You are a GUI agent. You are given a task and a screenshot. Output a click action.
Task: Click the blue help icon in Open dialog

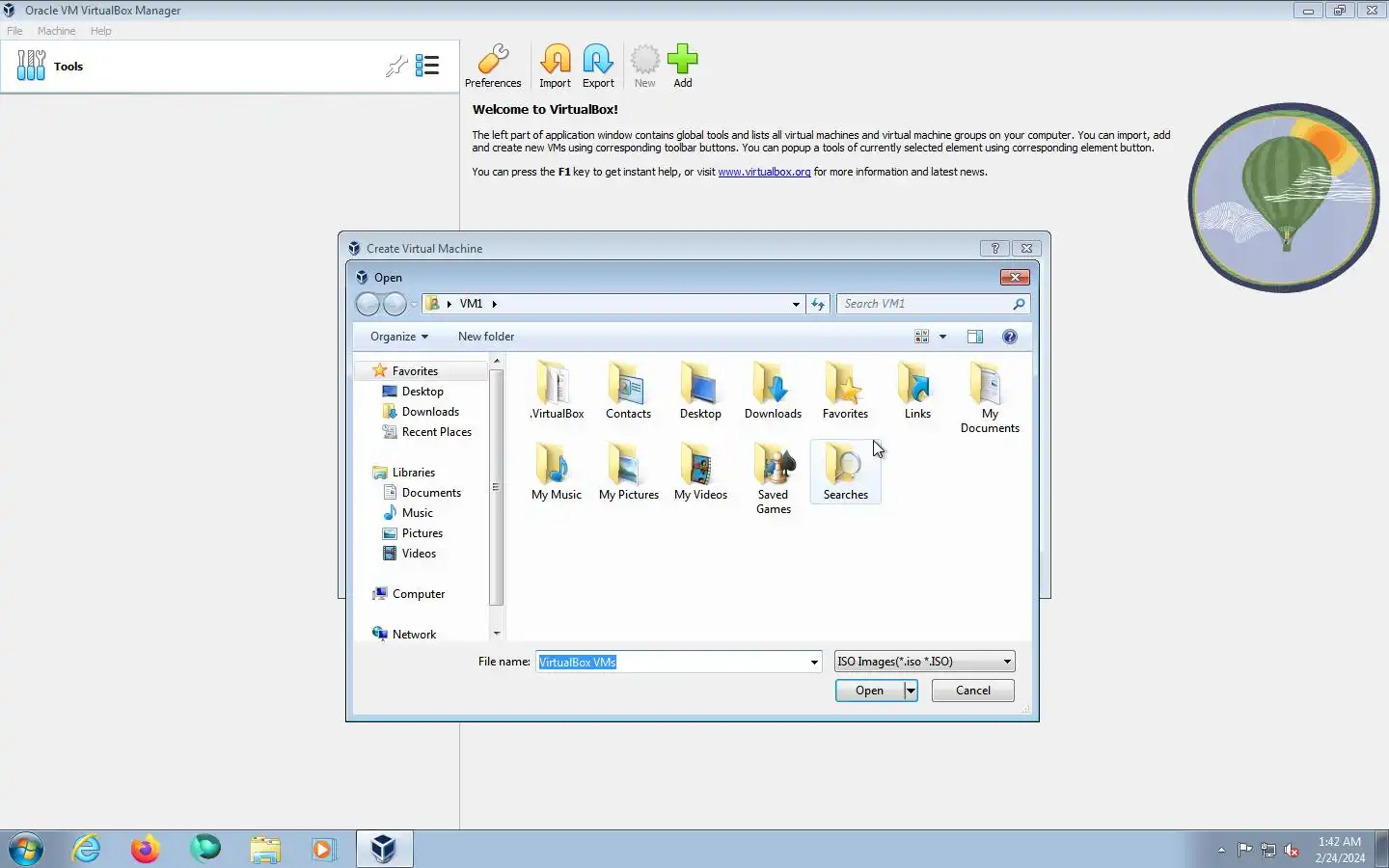click(x=1010, y=337)
